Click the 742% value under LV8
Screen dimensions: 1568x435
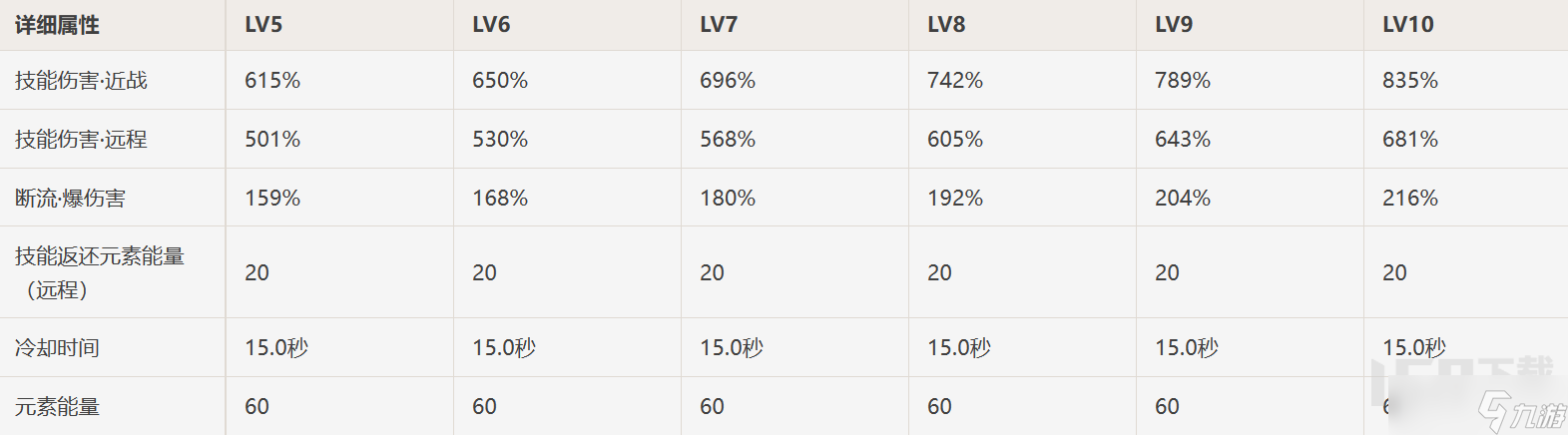click(955, 81)
